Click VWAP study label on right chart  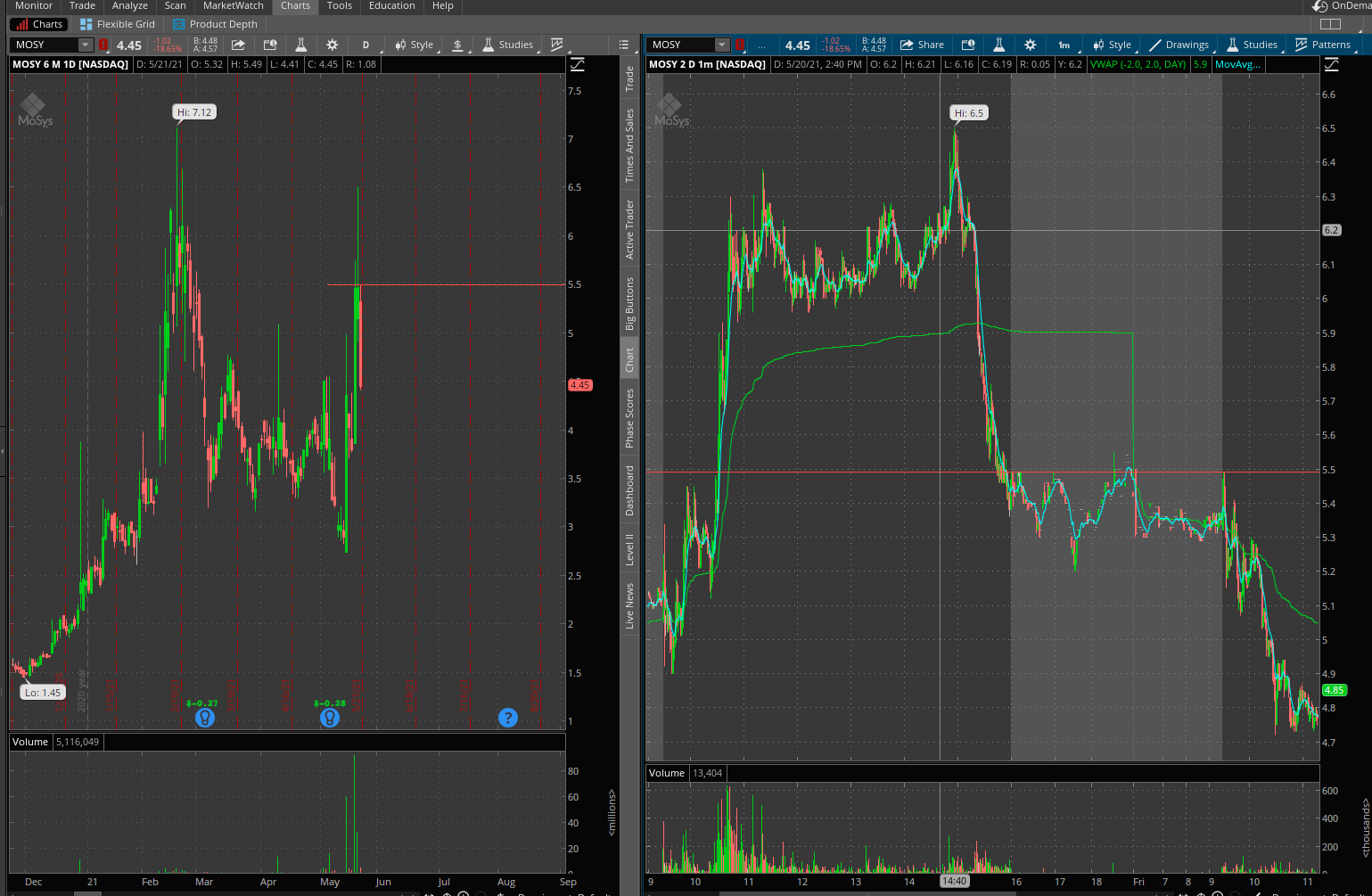(1138, 64)
